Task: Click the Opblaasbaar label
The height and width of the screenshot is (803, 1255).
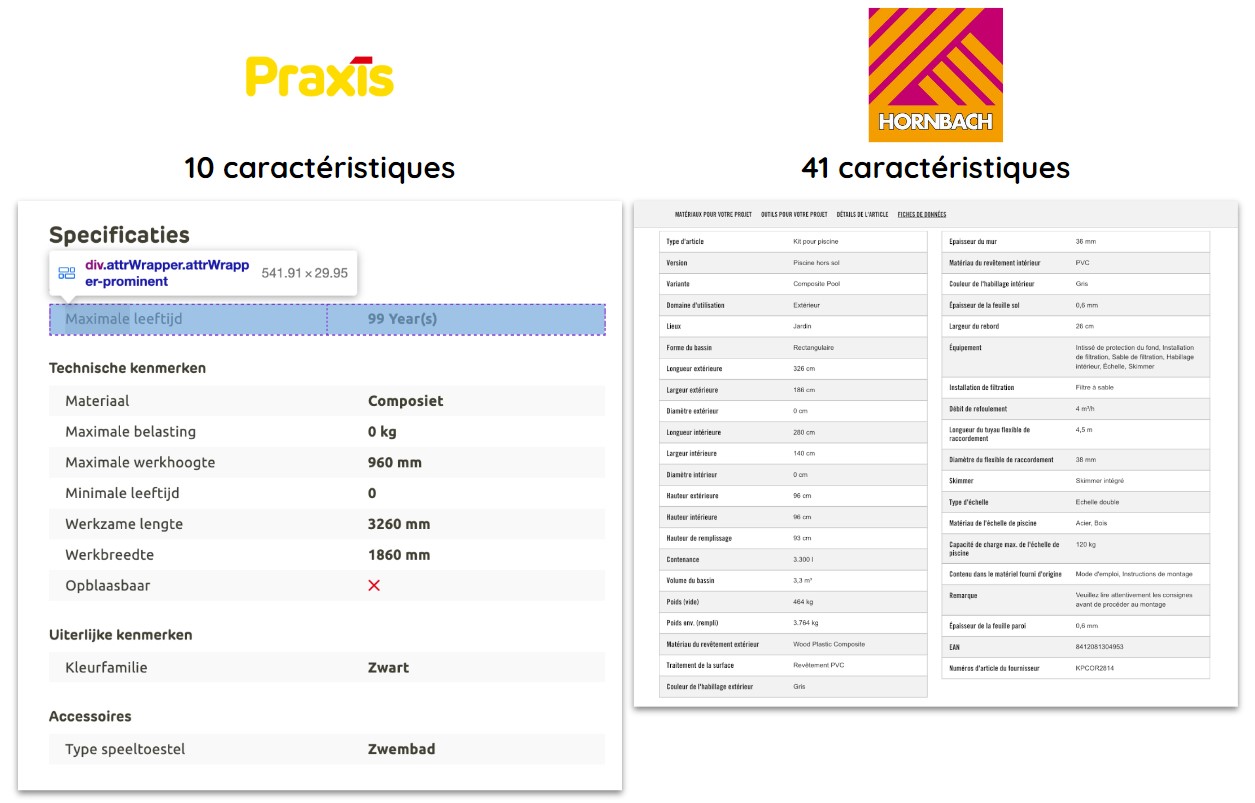Action: click(107, 585)
